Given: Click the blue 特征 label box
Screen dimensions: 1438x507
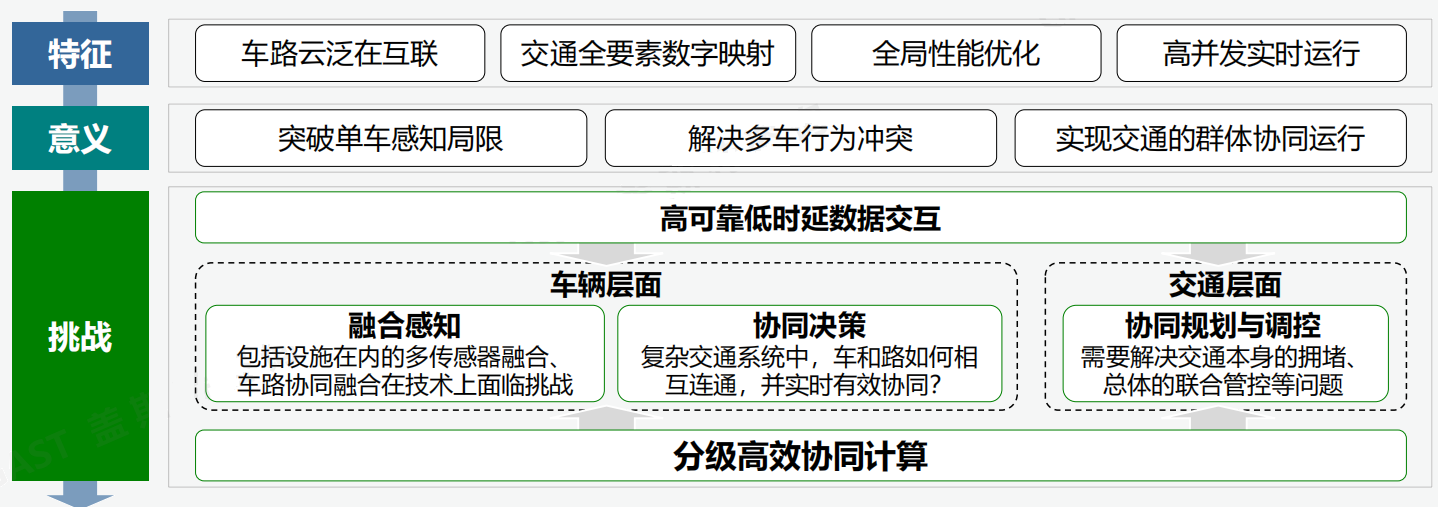Looking at the screenshot, I should pyautogui.click(x=80, y=54).
